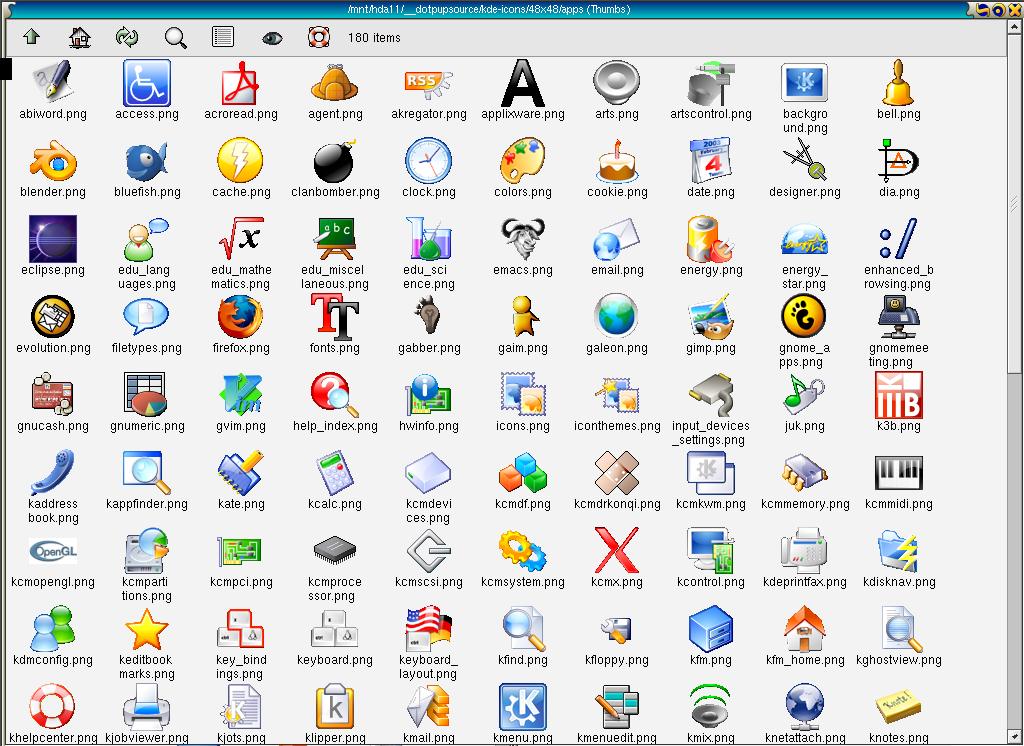Select the clock.png icon

[428, 160]
